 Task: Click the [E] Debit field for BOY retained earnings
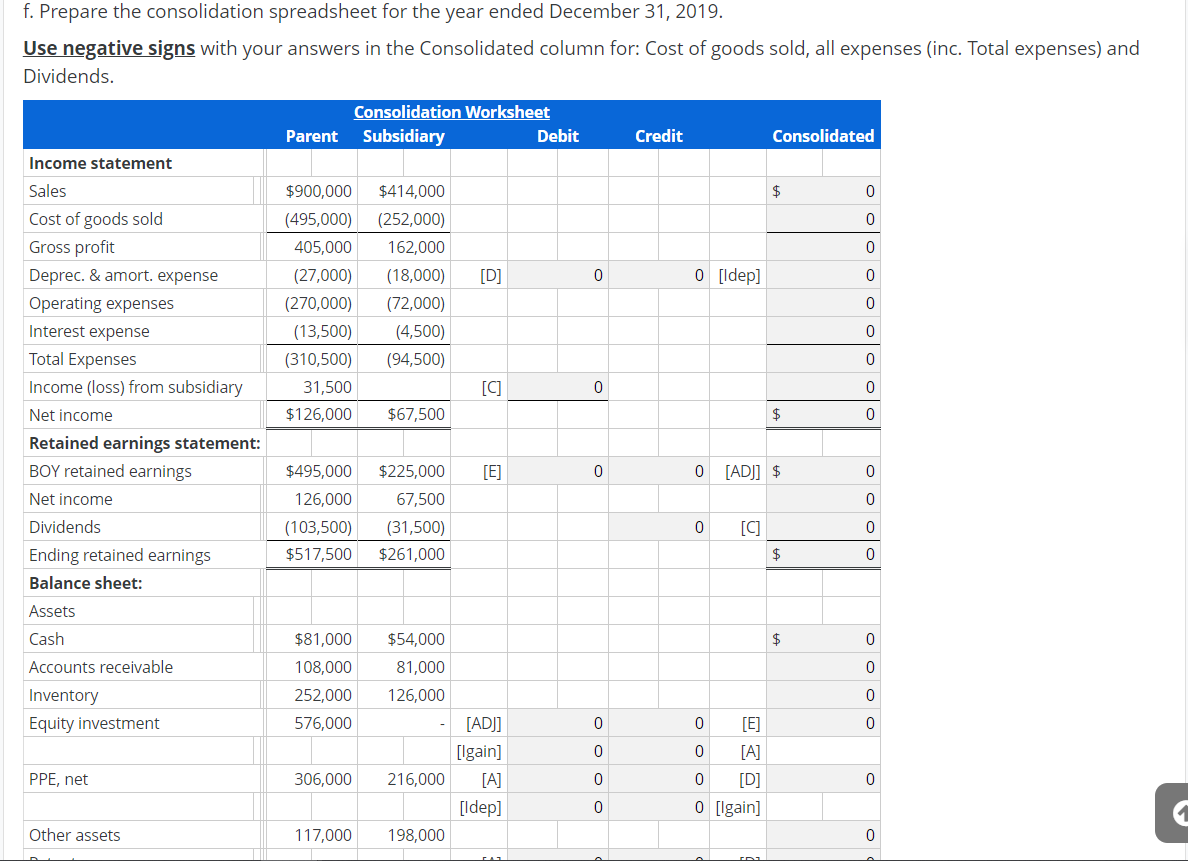557,470
